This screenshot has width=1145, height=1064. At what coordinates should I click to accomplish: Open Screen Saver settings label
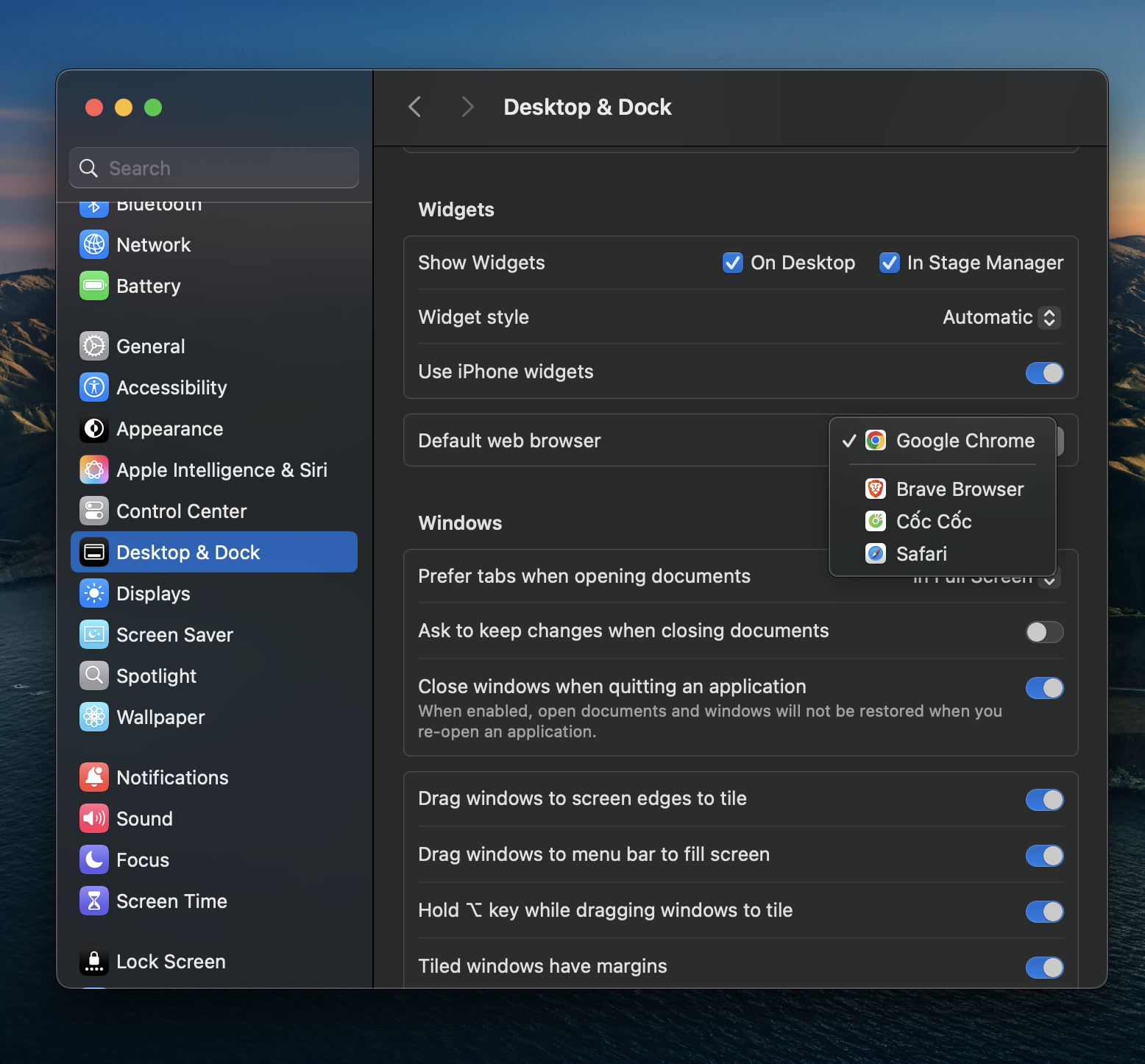click(x=174, y=634)
